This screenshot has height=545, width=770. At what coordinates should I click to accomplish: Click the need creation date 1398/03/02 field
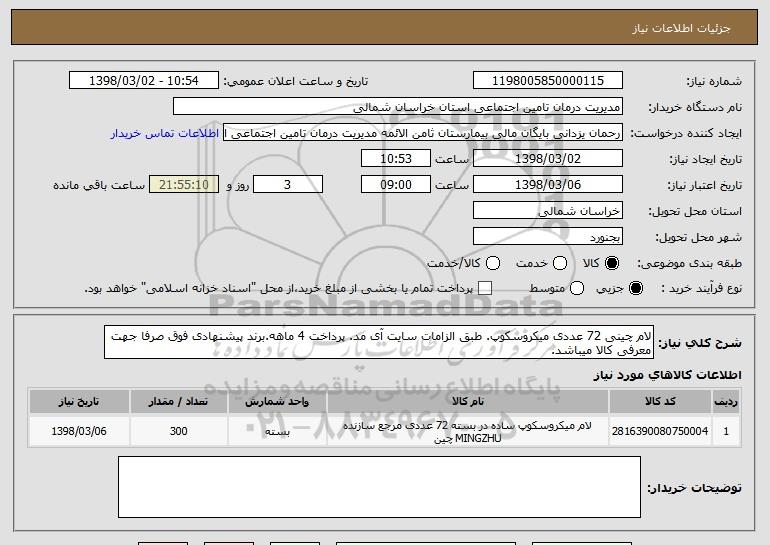548,159
